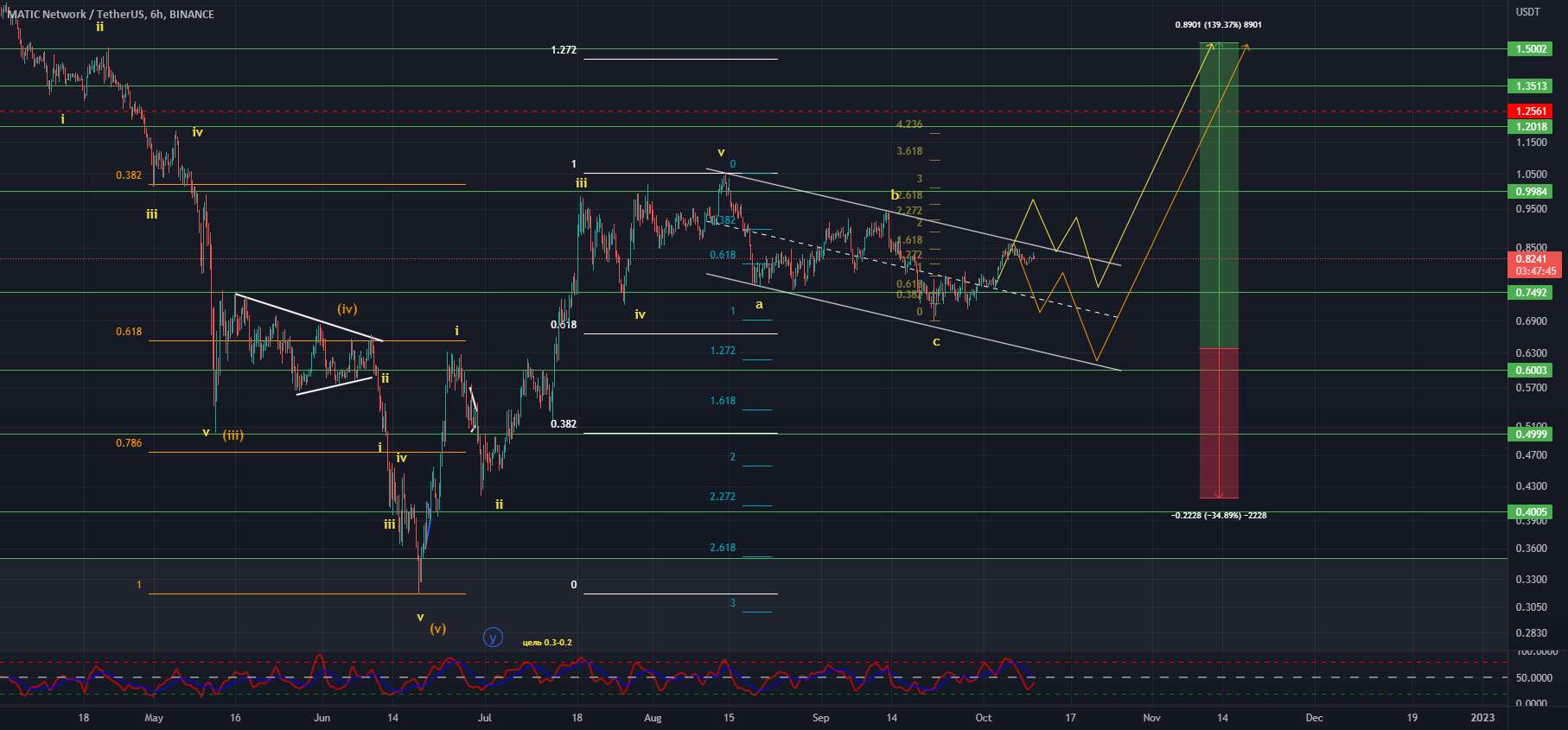Click the orange 0.786 Fibonacci retracement label

[129, 443]
